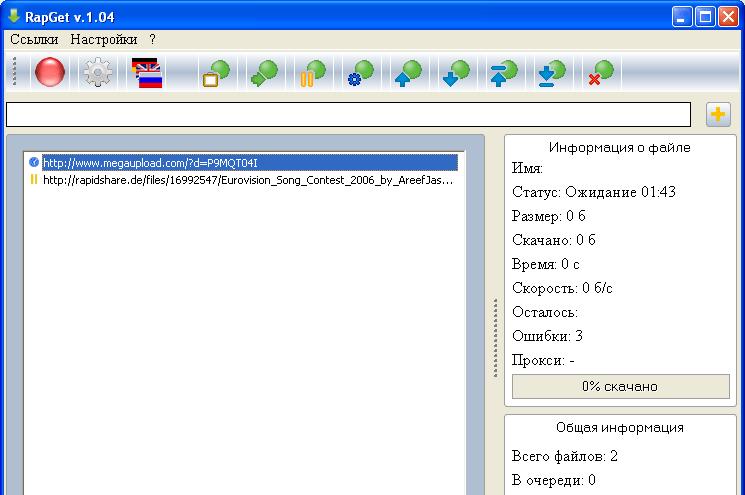Viewport: 745px width, 495px height.
Task: Click the Скачано: 0 б text
Action: point(554,240)
